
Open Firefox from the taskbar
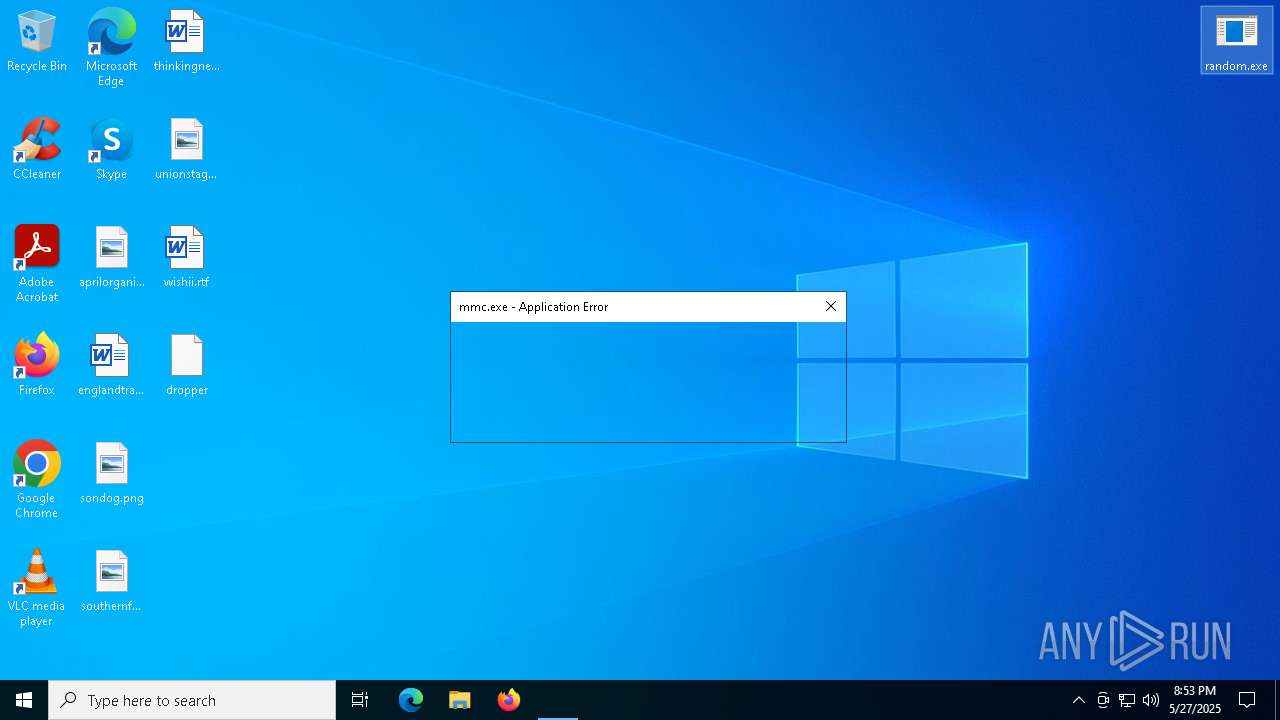[509, 700]
